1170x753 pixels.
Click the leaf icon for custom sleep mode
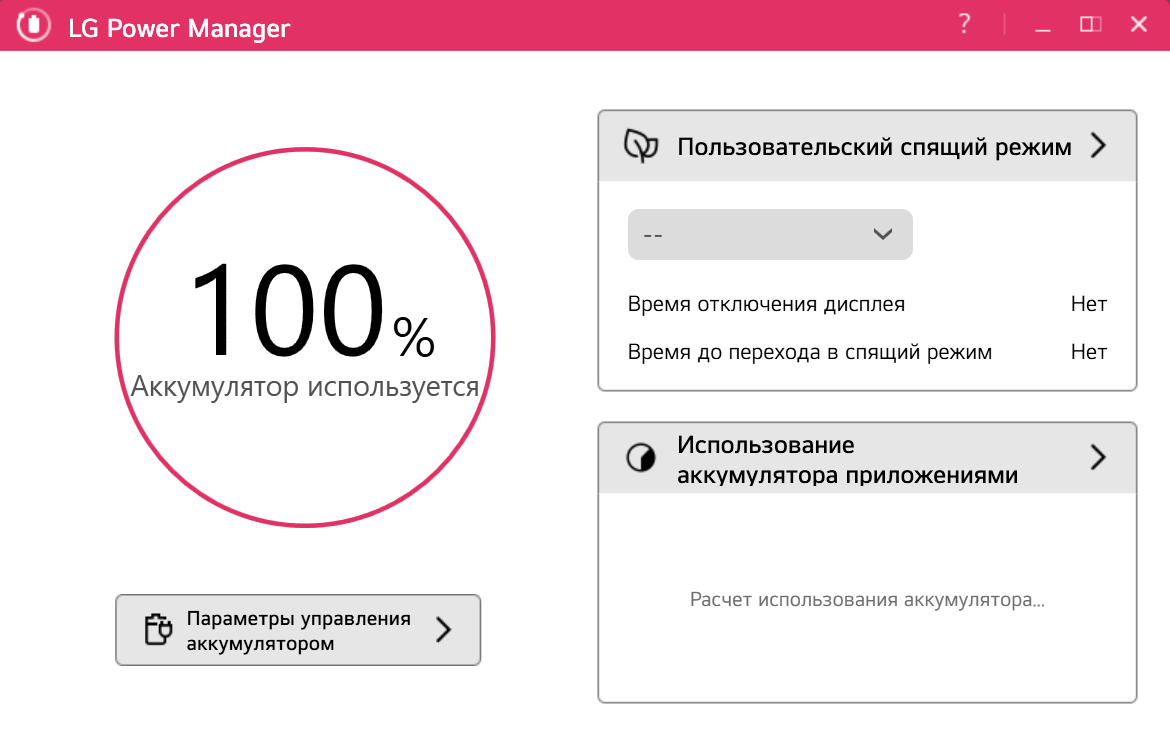(x=641, y=147)
